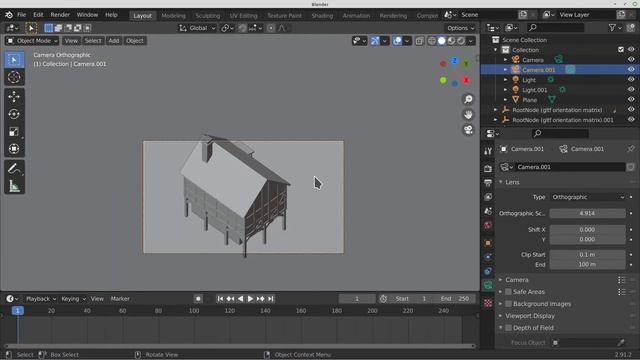This screenshot has height=360, width=640.
Task: Click frame 100 on the timeline ruler
Action: click(x=194, y=311)
